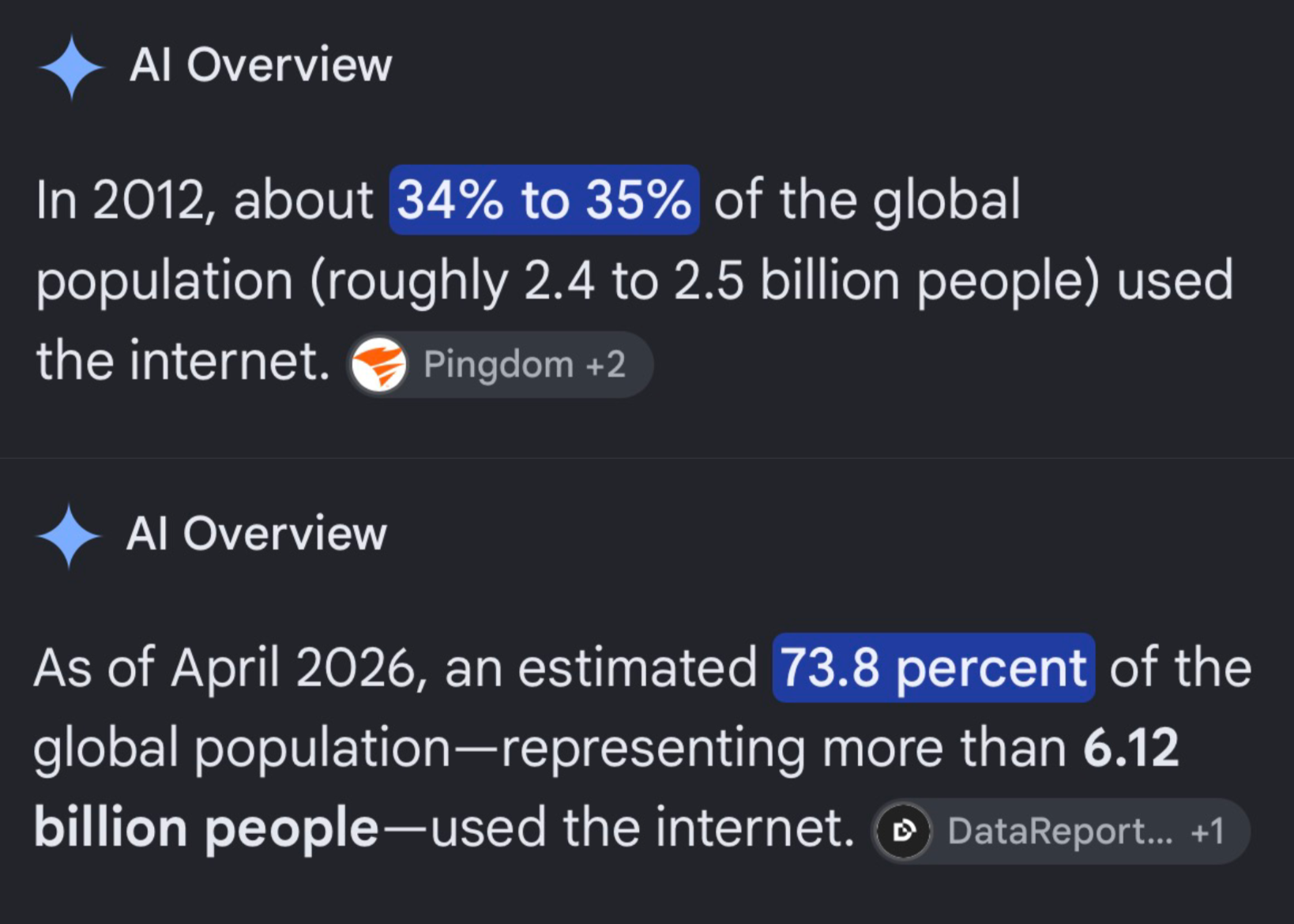Click the divider line between the overviews

647,458
